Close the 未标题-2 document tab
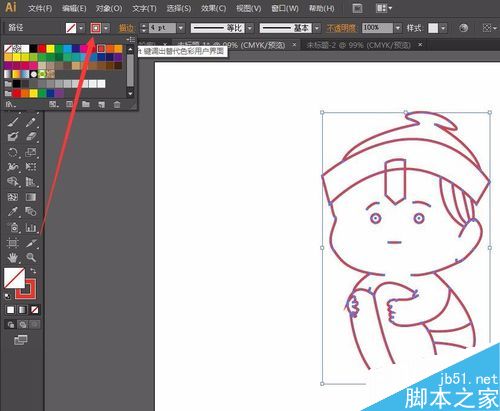The height and width of the screenshot is (411, 500). 420,44
